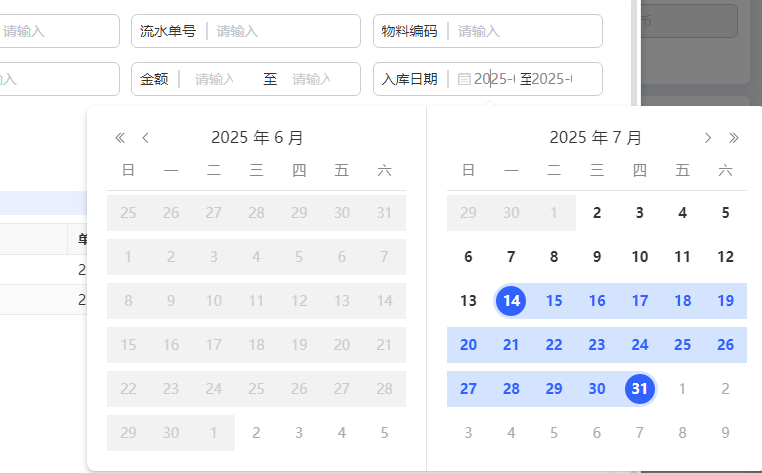
Task: Click July 18 in selected range
Action: point(682,301)
